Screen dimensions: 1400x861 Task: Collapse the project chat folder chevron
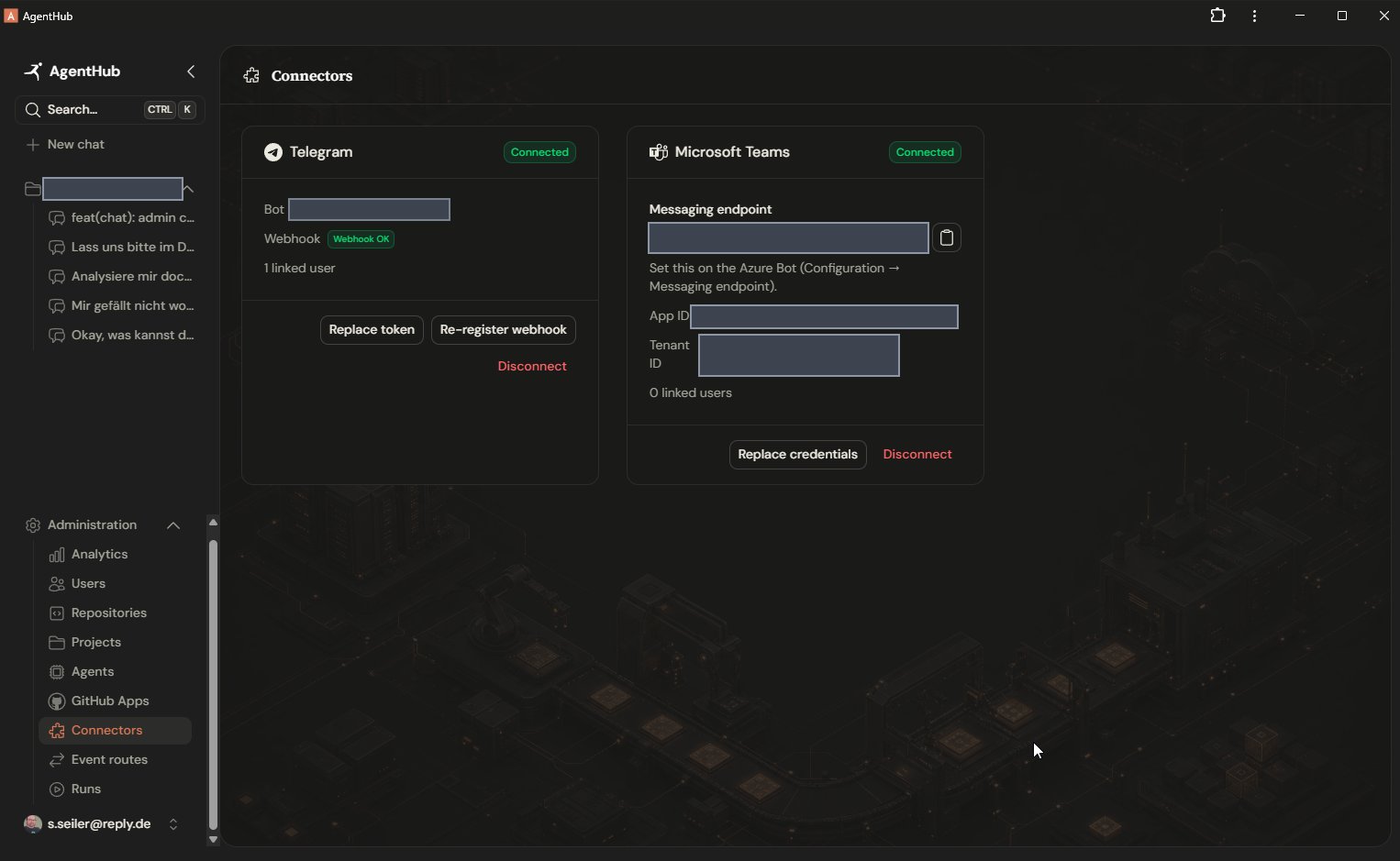tap(189, 189)
